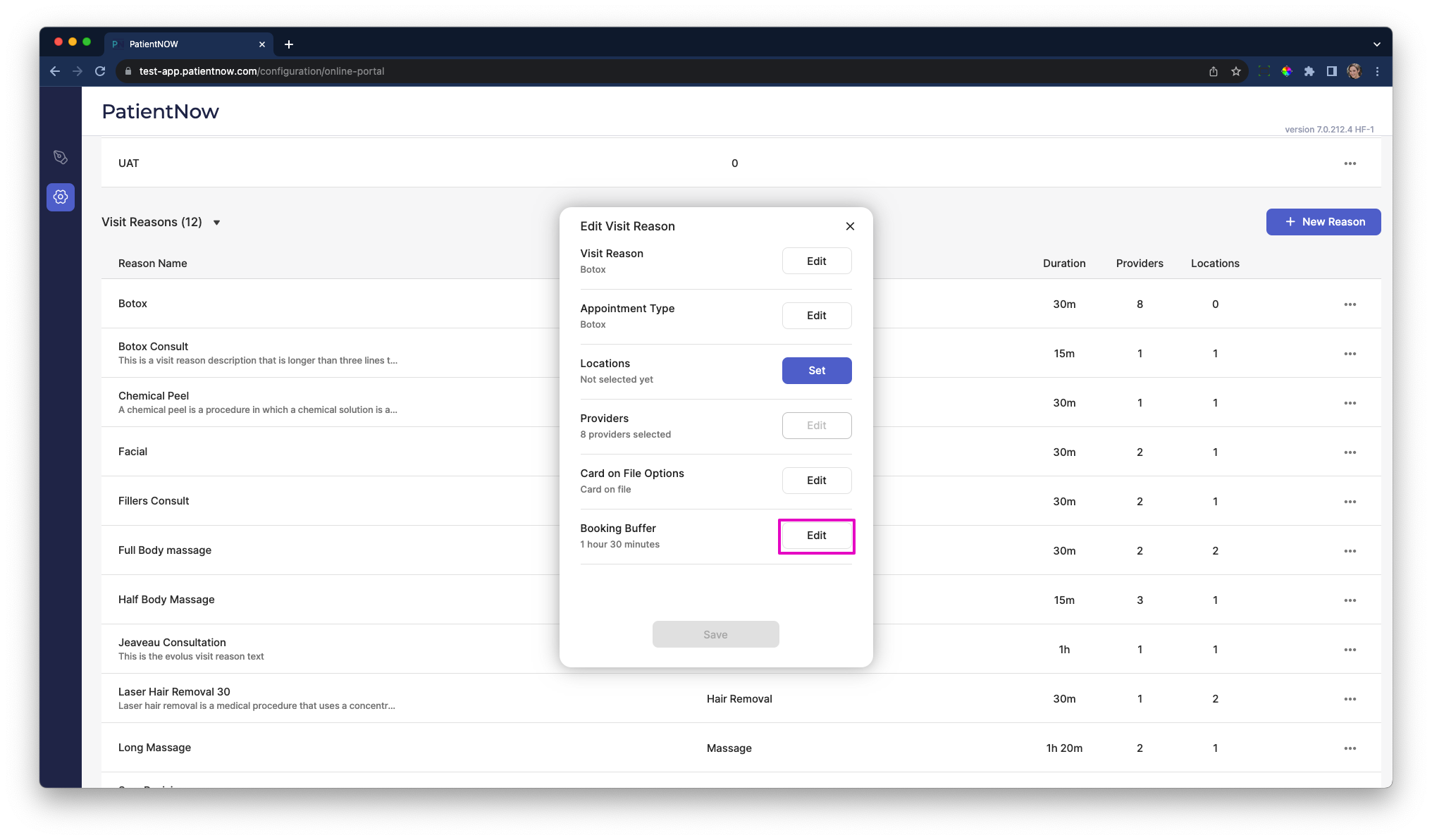Edit the Booking Buffer setting
The image size is (1432, 840).
pyautogui.click(x=816, y=536)
